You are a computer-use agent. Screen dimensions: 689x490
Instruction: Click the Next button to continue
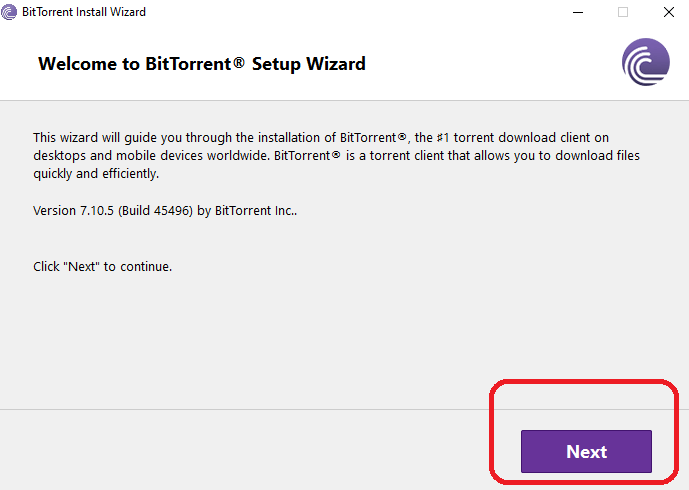coord(586,451)
